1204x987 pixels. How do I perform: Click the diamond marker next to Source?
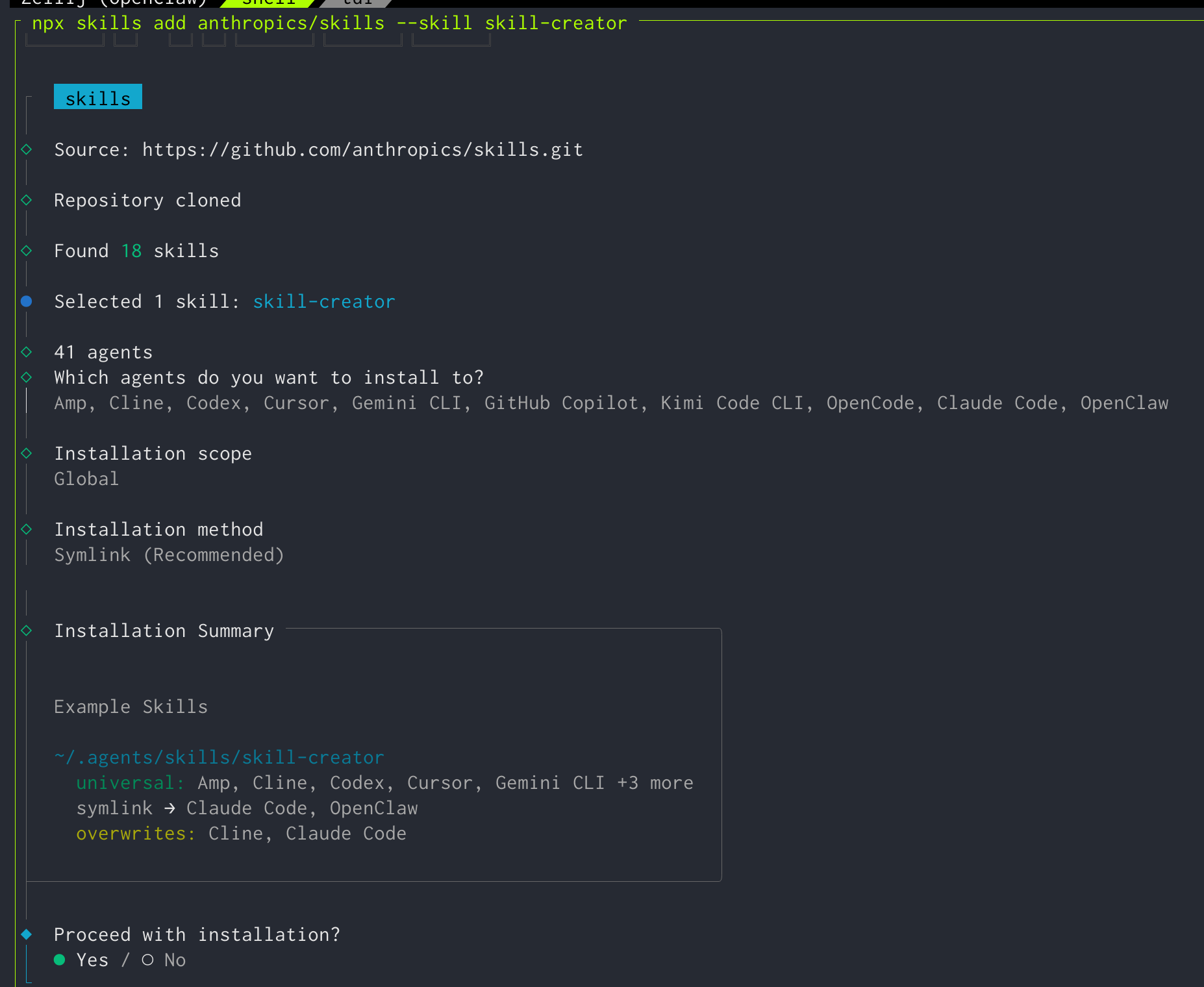click(x=27, y=149)
